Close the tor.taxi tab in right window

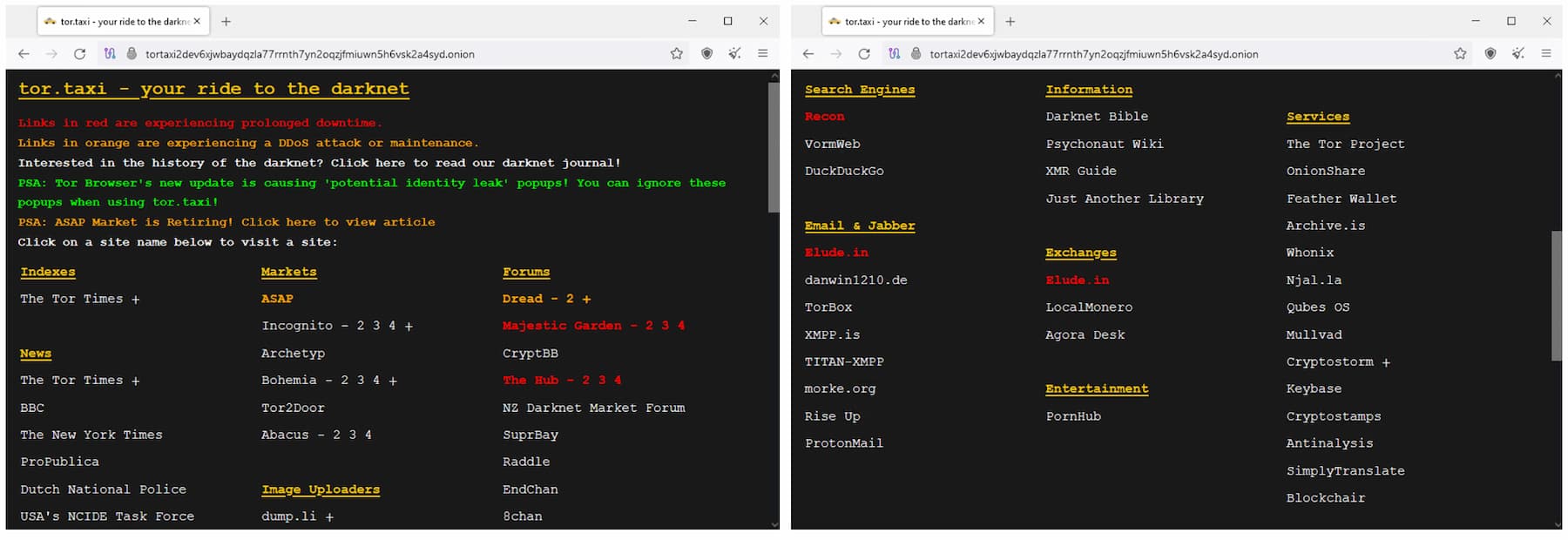(x=982, y=21)
